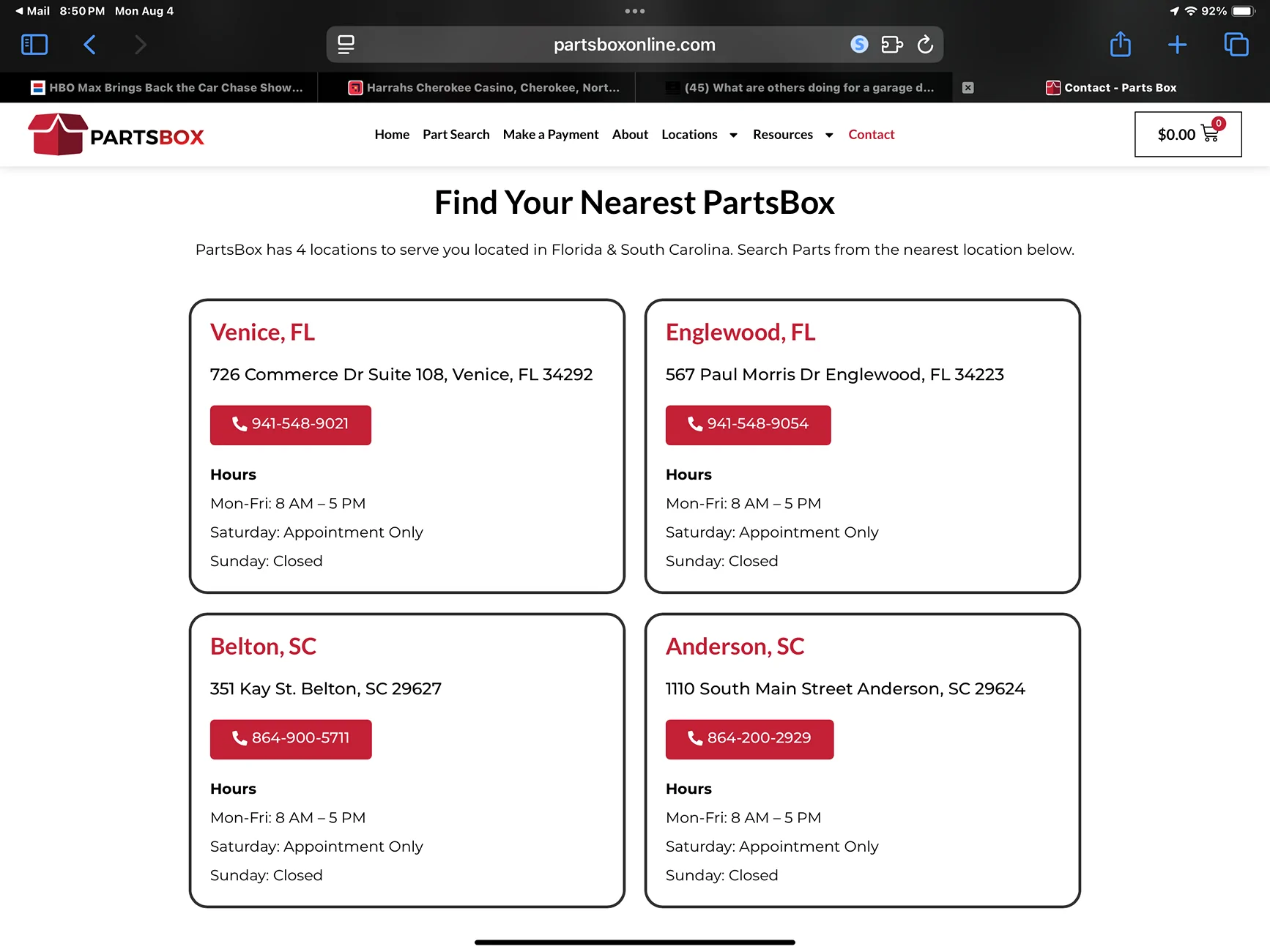This screenshot has width=1270, height=952.
Task: Switch to the Harrahs Cherokee Casino tab
Action: pos(484,88)
